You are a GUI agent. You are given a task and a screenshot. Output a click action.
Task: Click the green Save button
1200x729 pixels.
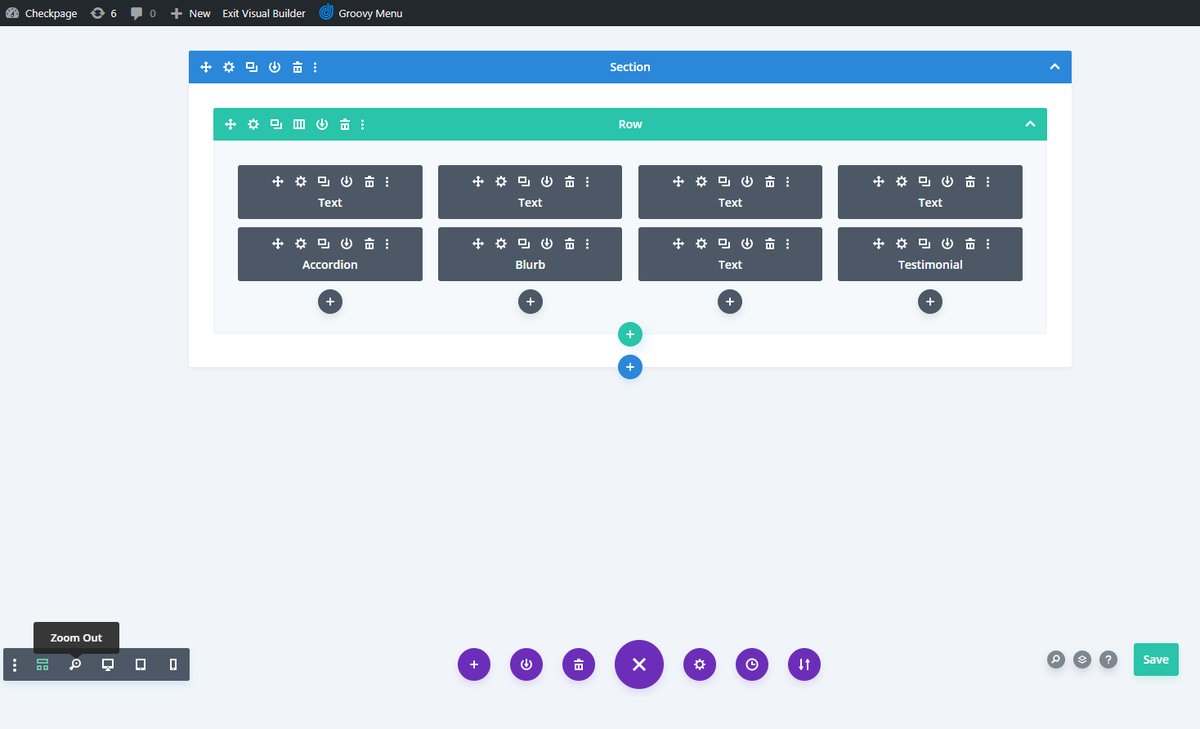(x=1155, y=659)
